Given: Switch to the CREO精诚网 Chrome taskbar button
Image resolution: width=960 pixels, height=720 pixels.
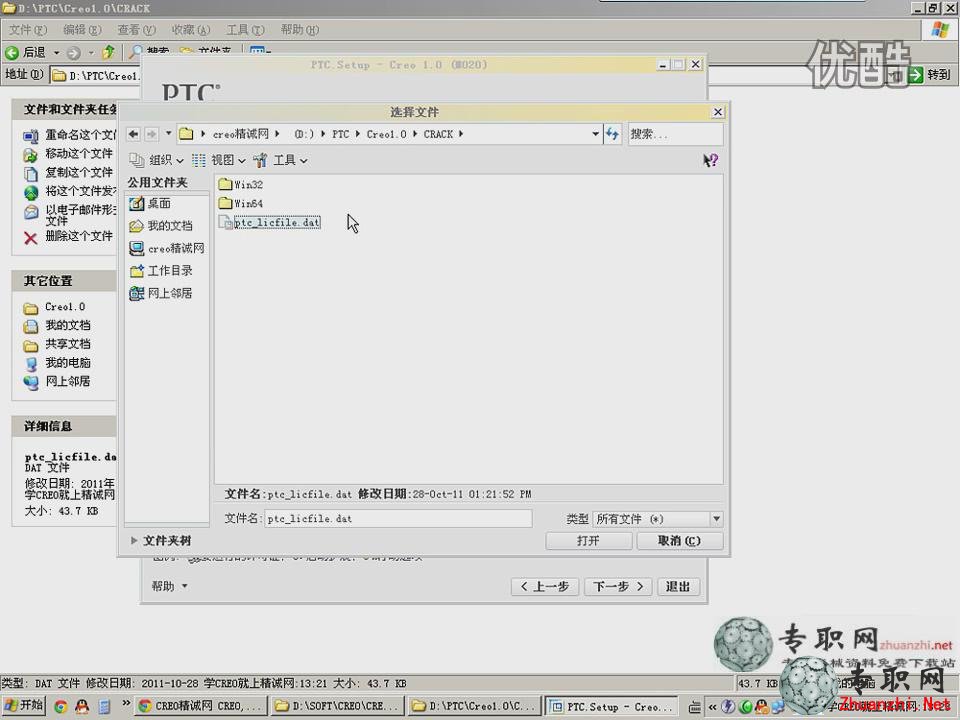Looking at the screenshot, I should point(201,706).
